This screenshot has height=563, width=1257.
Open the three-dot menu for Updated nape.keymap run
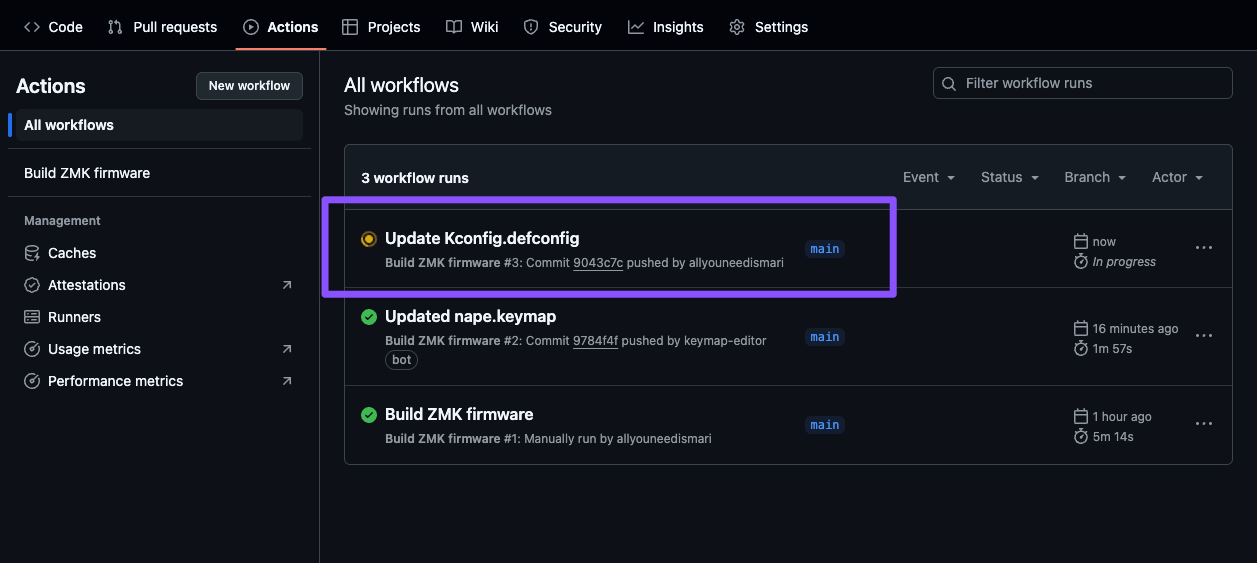coord(1204,336)
